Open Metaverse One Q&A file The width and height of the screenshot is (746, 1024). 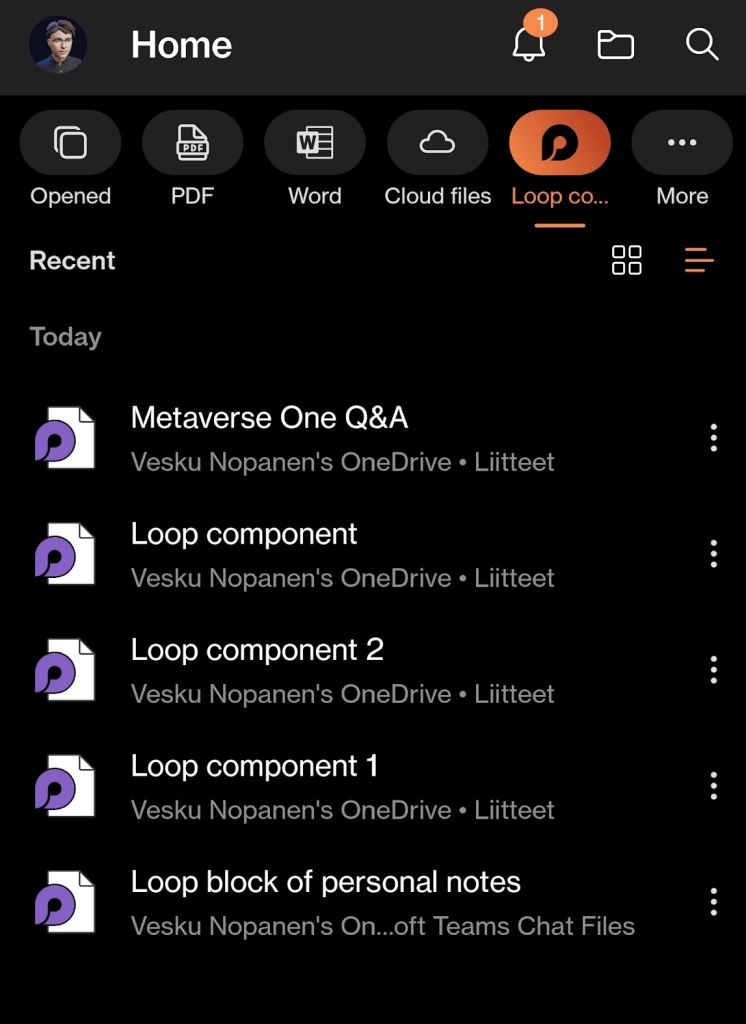click(270, 418)
